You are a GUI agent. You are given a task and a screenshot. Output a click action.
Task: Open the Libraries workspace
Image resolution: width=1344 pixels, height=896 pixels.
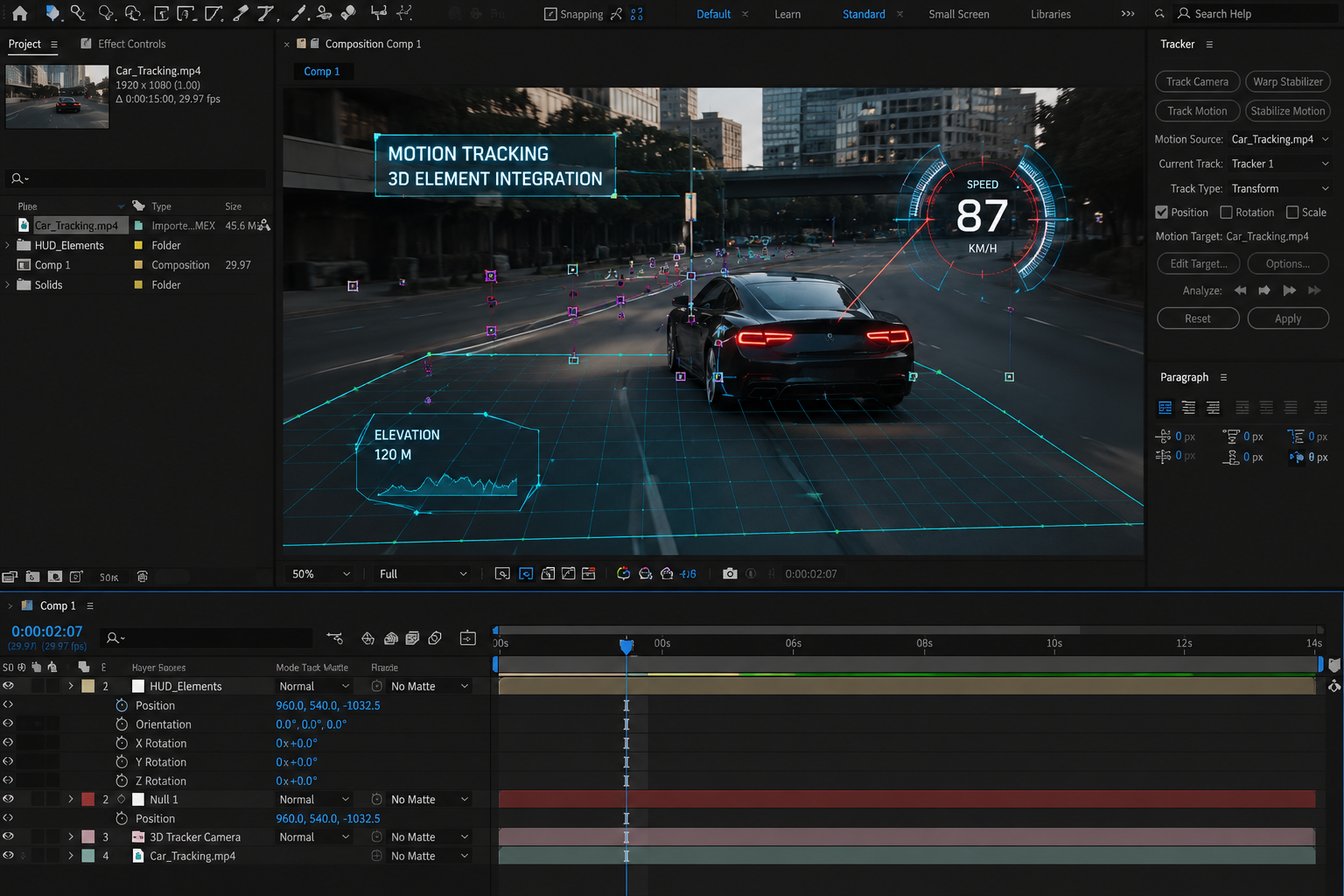tap(1051, 14)
